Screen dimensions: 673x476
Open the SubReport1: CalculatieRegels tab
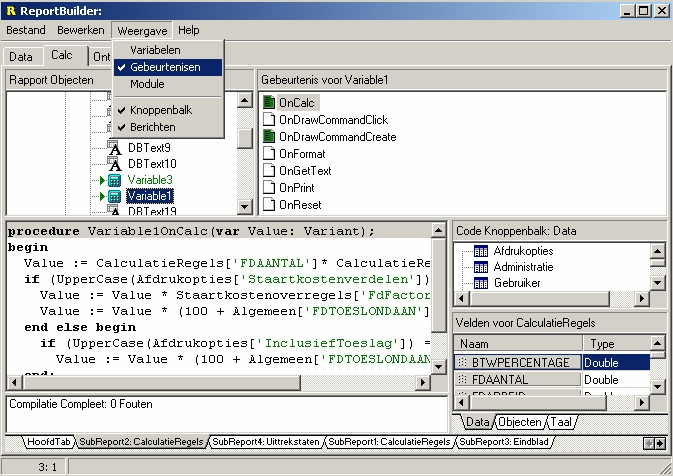389,442
